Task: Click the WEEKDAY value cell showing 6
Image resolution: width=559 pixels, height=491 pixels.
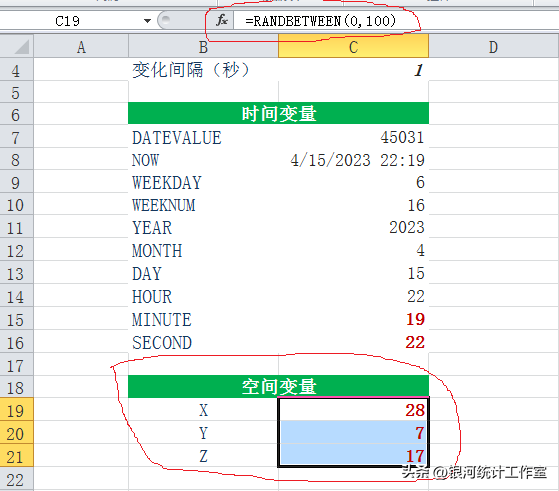Action: pos(353,182)
